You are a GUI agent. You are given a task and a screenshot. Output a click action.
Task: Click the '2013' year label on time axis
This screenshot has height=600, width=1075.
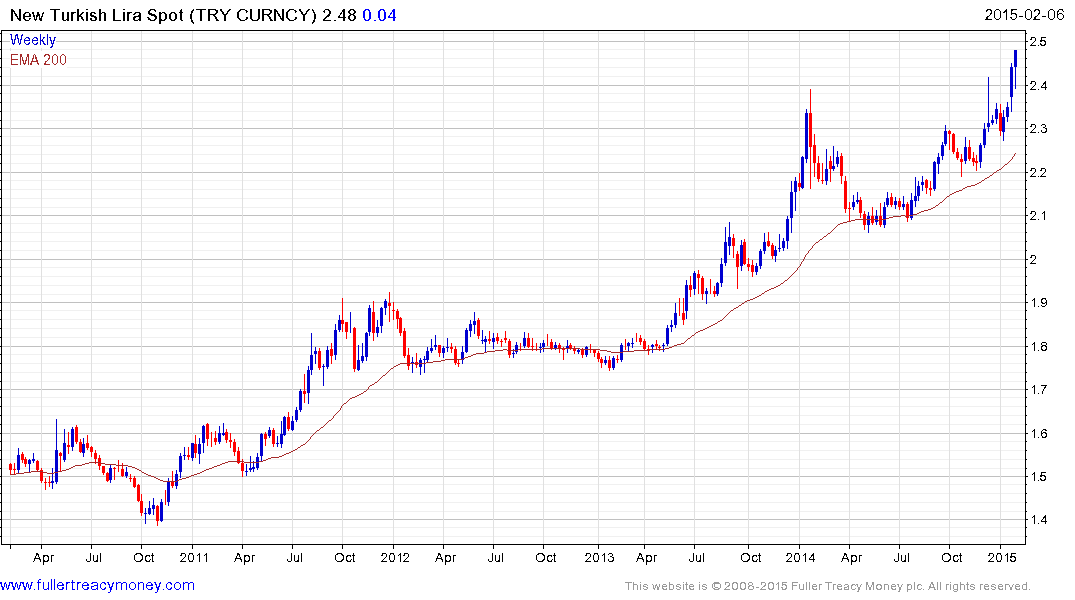(x=599, y=558)
